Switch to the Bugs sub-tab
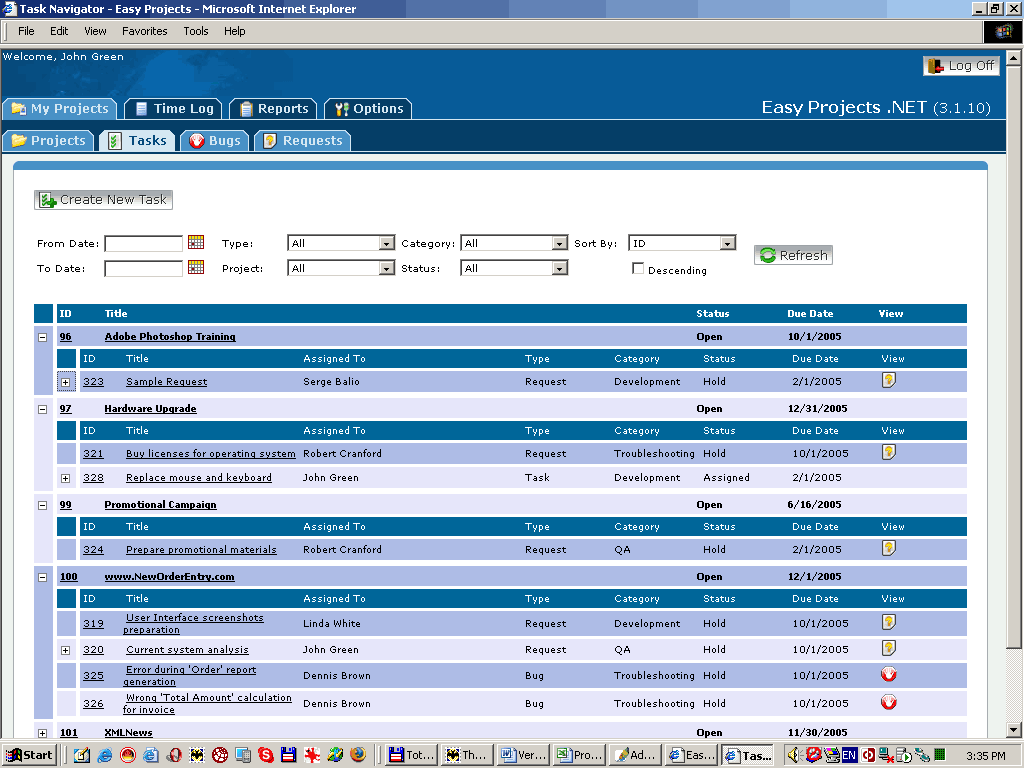Viewport: 1024px width, 768px height. tap(215, 141)
